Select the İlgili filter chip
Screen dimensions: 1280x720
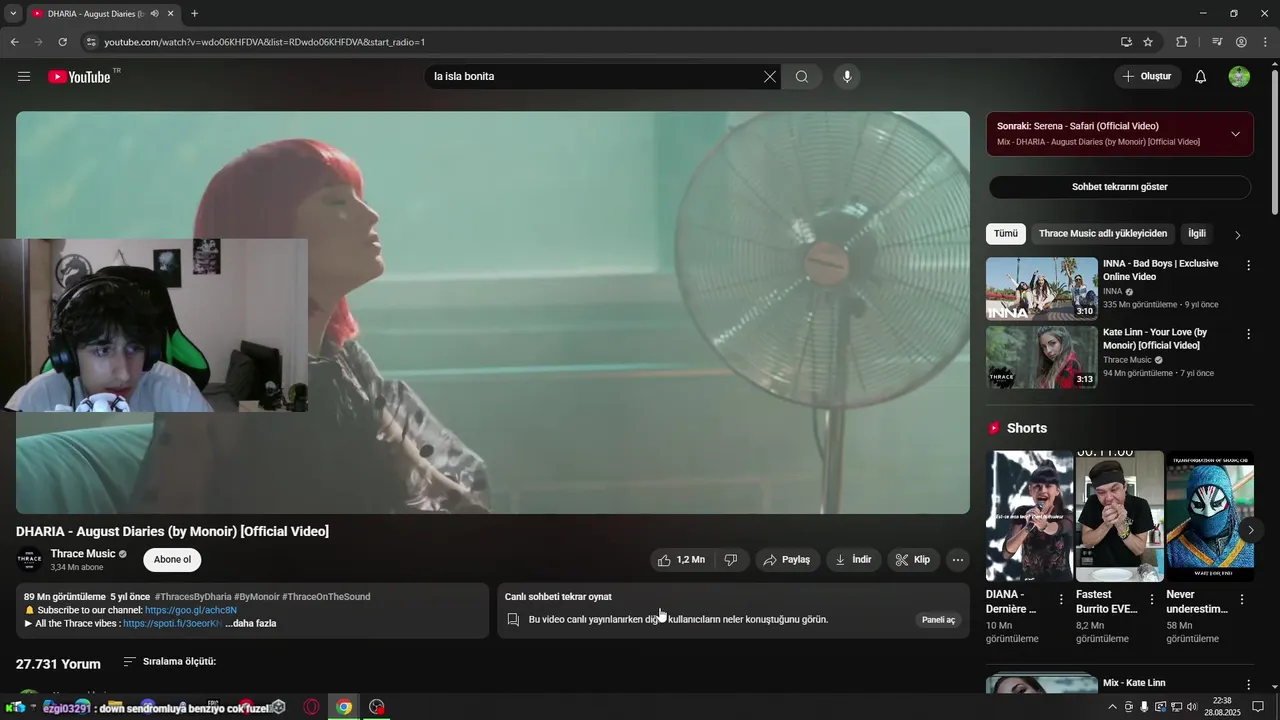click(x=1197, y=234)
